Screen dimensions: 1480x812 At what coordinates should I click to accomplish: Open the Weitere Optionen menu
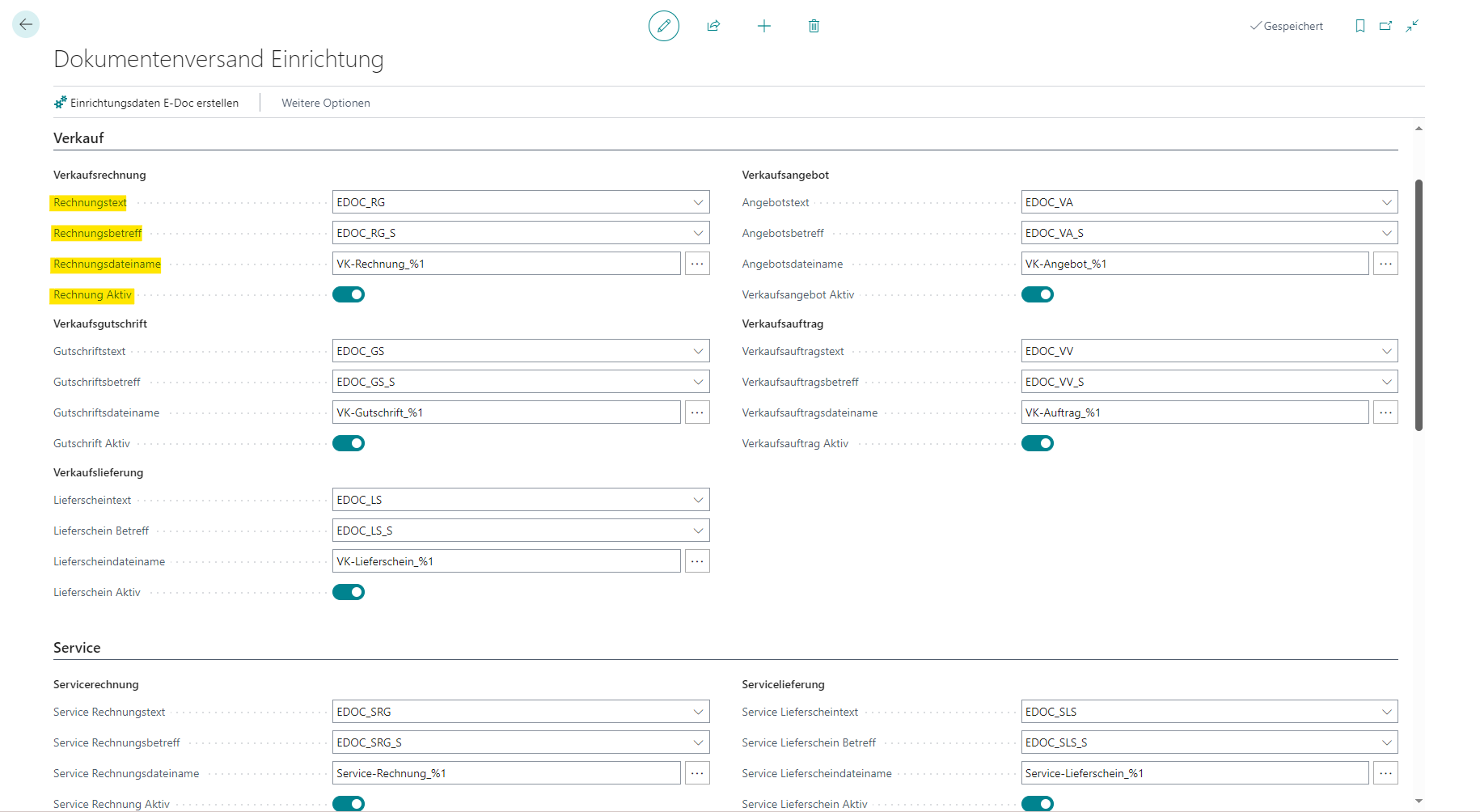click(325, 103)
